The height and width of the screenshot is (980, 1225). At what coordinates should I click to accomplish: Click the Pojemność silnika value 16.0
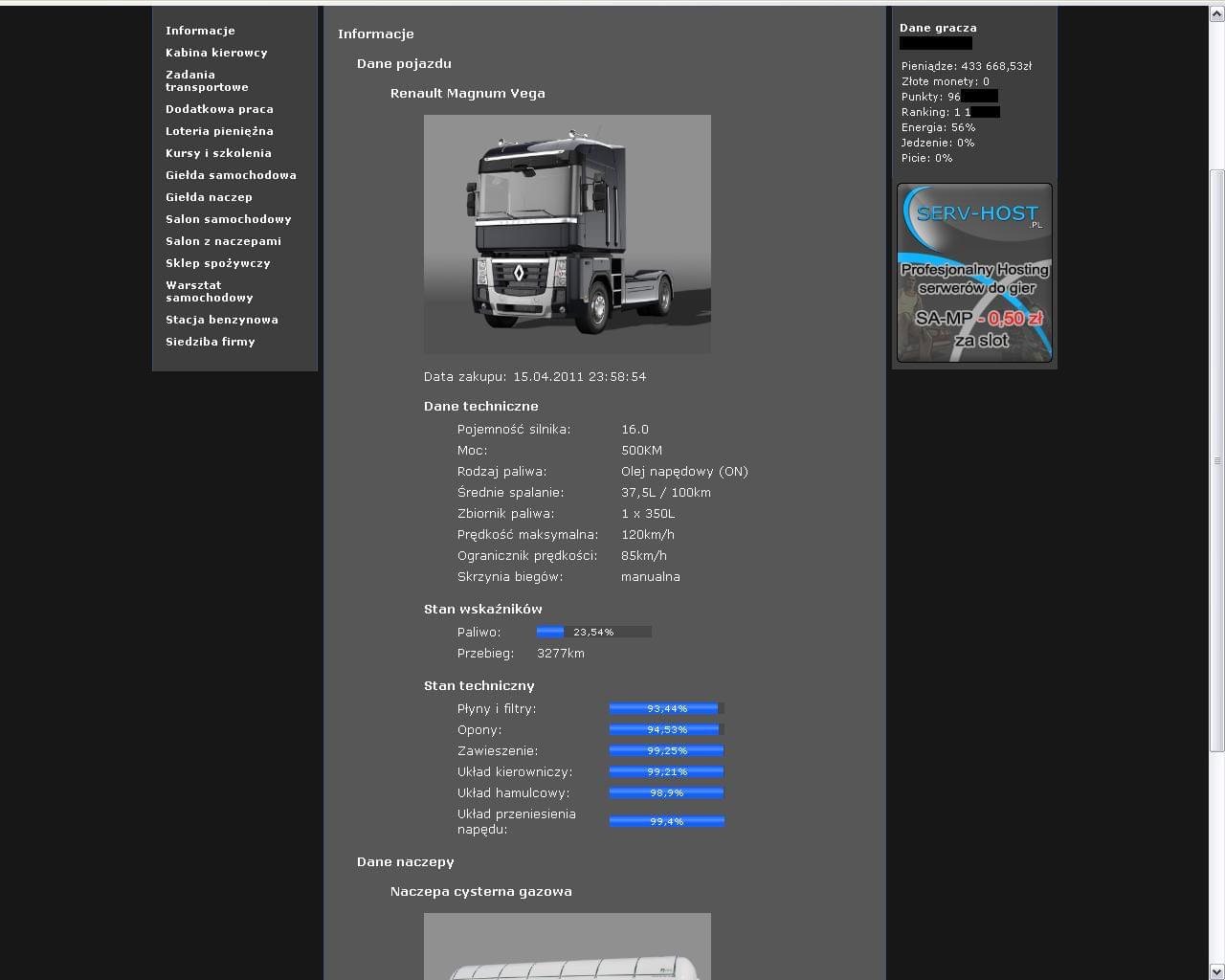(x=635, y=429)
